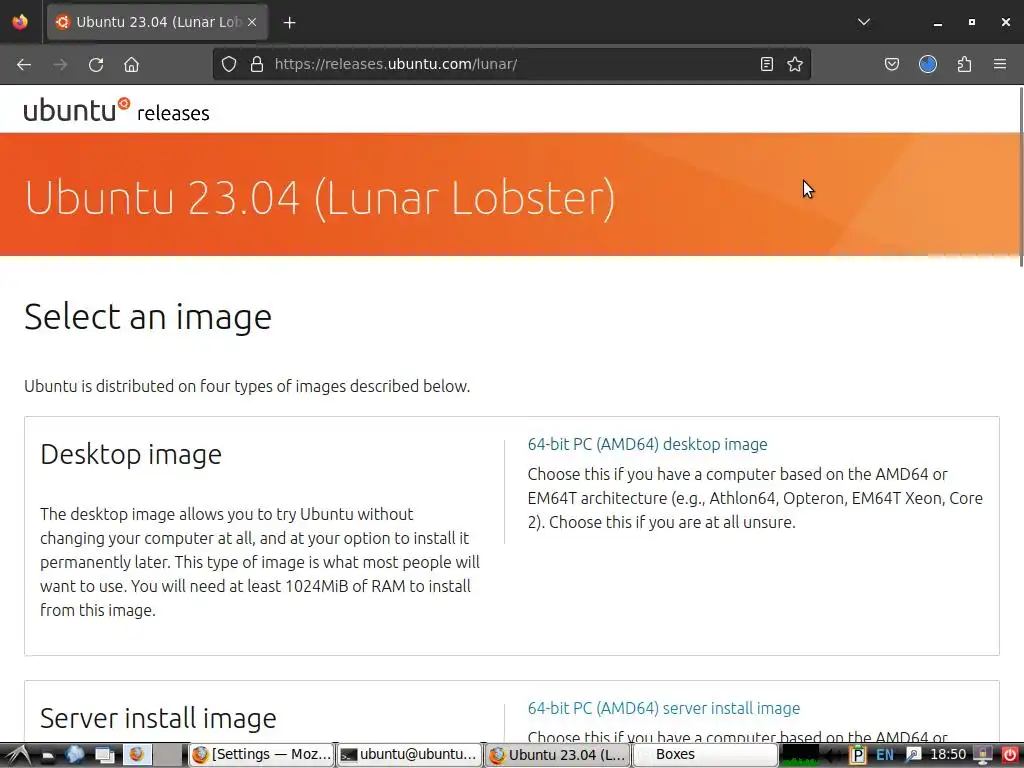Click the Ubuntu 23.04 (Lunar Lobster) banner title
This screenshot has width=1024, height=768.
[320, 197]
